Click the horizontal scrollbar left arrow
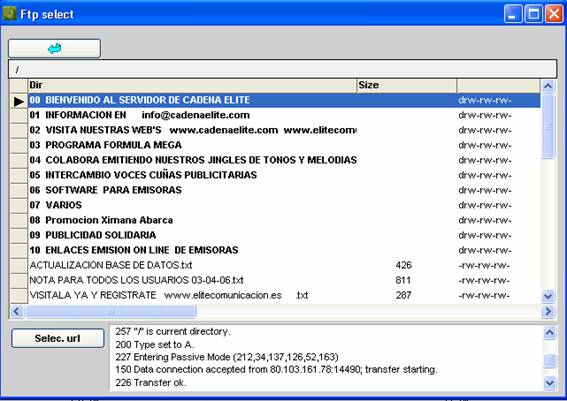567x401 pixels. [x=17, y=311]
